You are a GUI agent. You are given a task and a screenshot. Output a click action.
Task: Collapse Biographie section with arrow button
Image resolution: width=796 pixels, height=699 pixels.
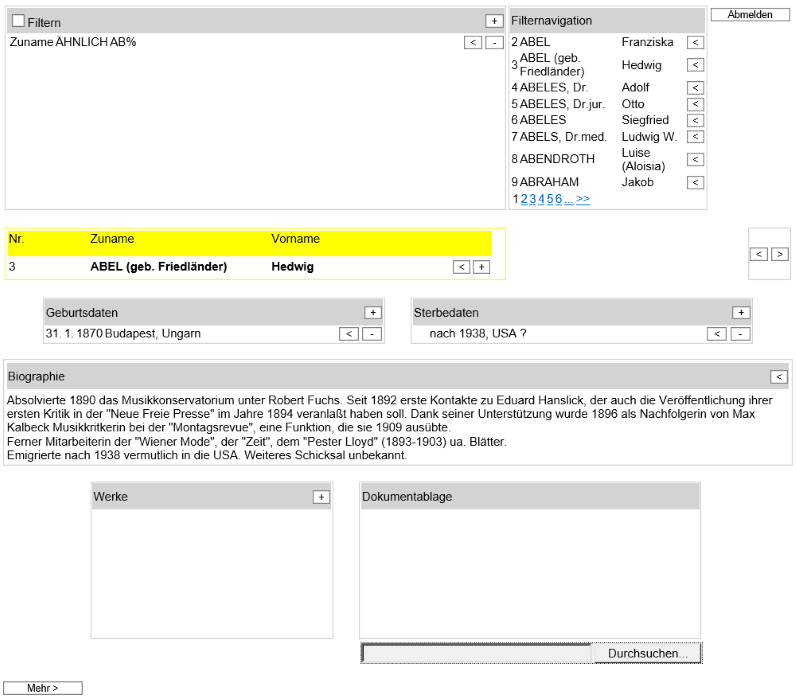point(779,377)
